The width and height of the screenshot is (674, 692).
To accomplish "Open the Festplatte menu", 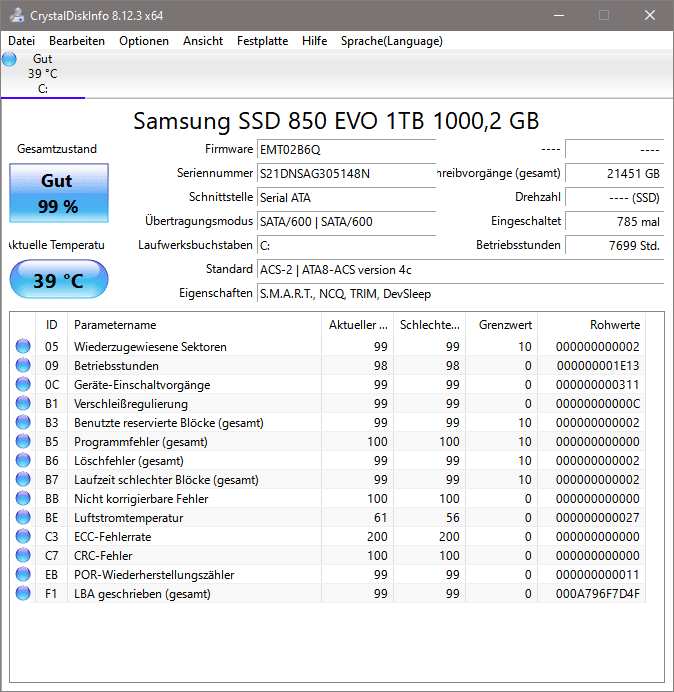I will pyautogui.click(x=262, y=41).
